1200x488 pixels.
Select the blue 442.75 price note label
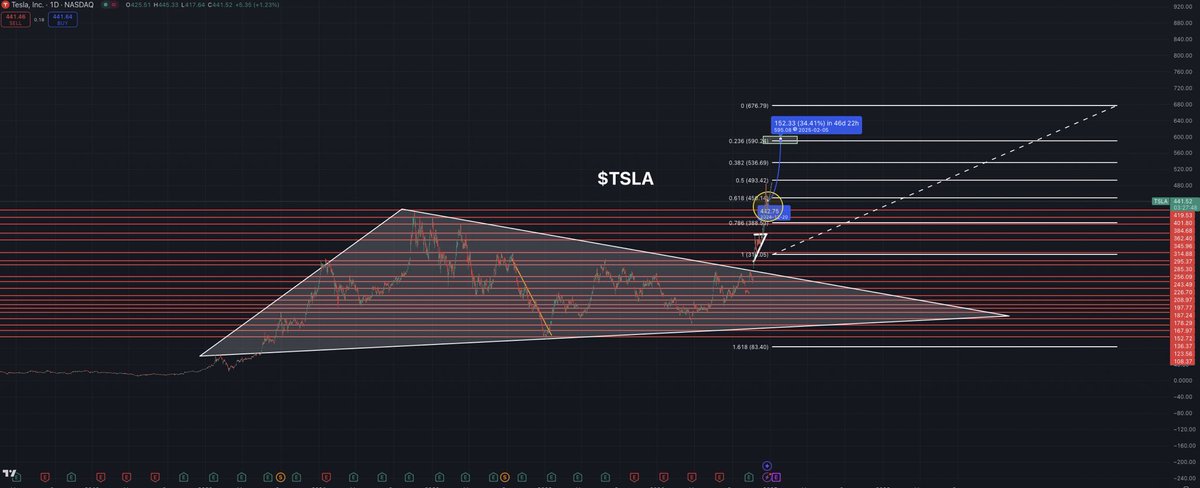776,212
